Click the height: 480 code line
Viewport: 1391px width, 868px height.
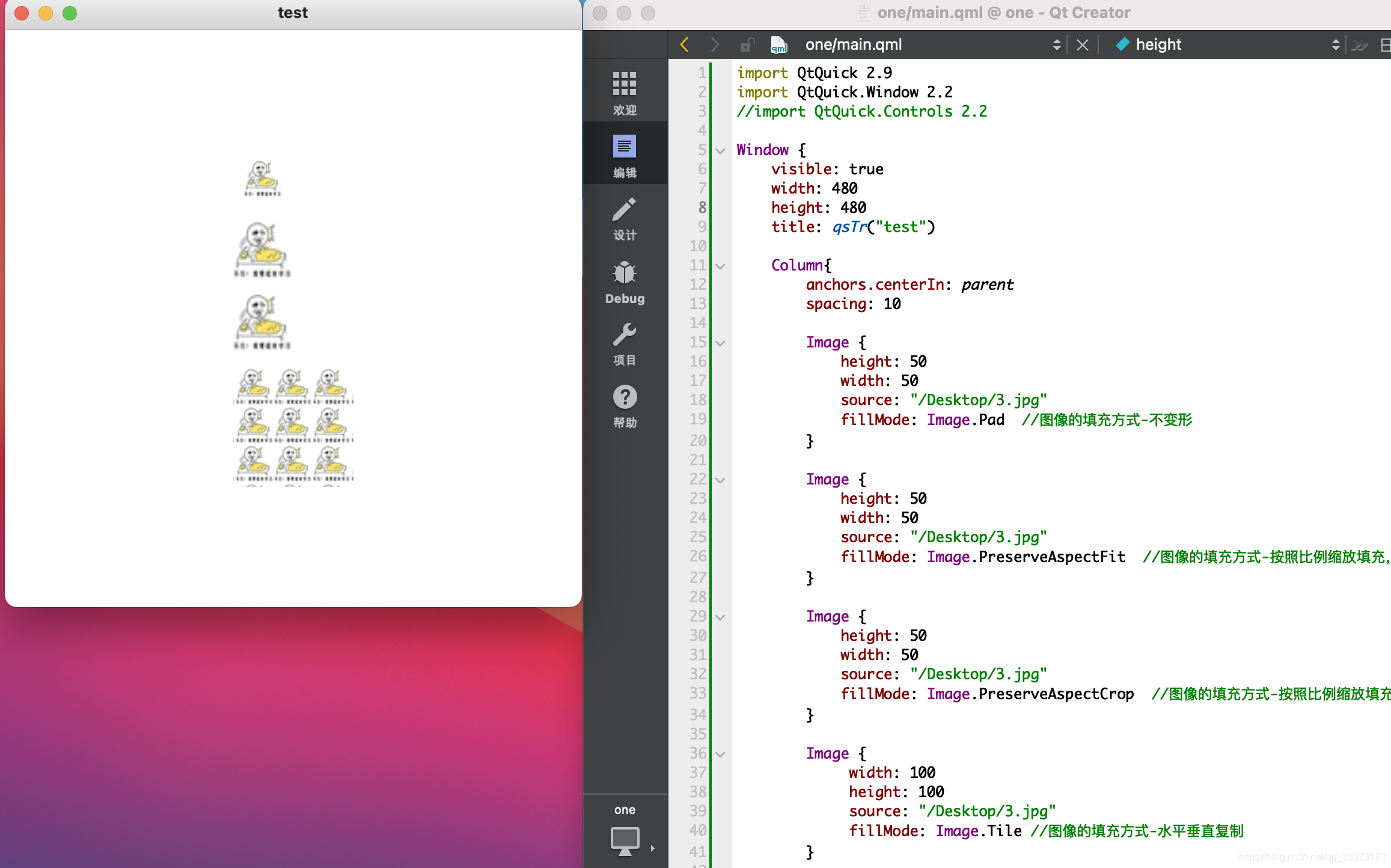tap(818, 207)
